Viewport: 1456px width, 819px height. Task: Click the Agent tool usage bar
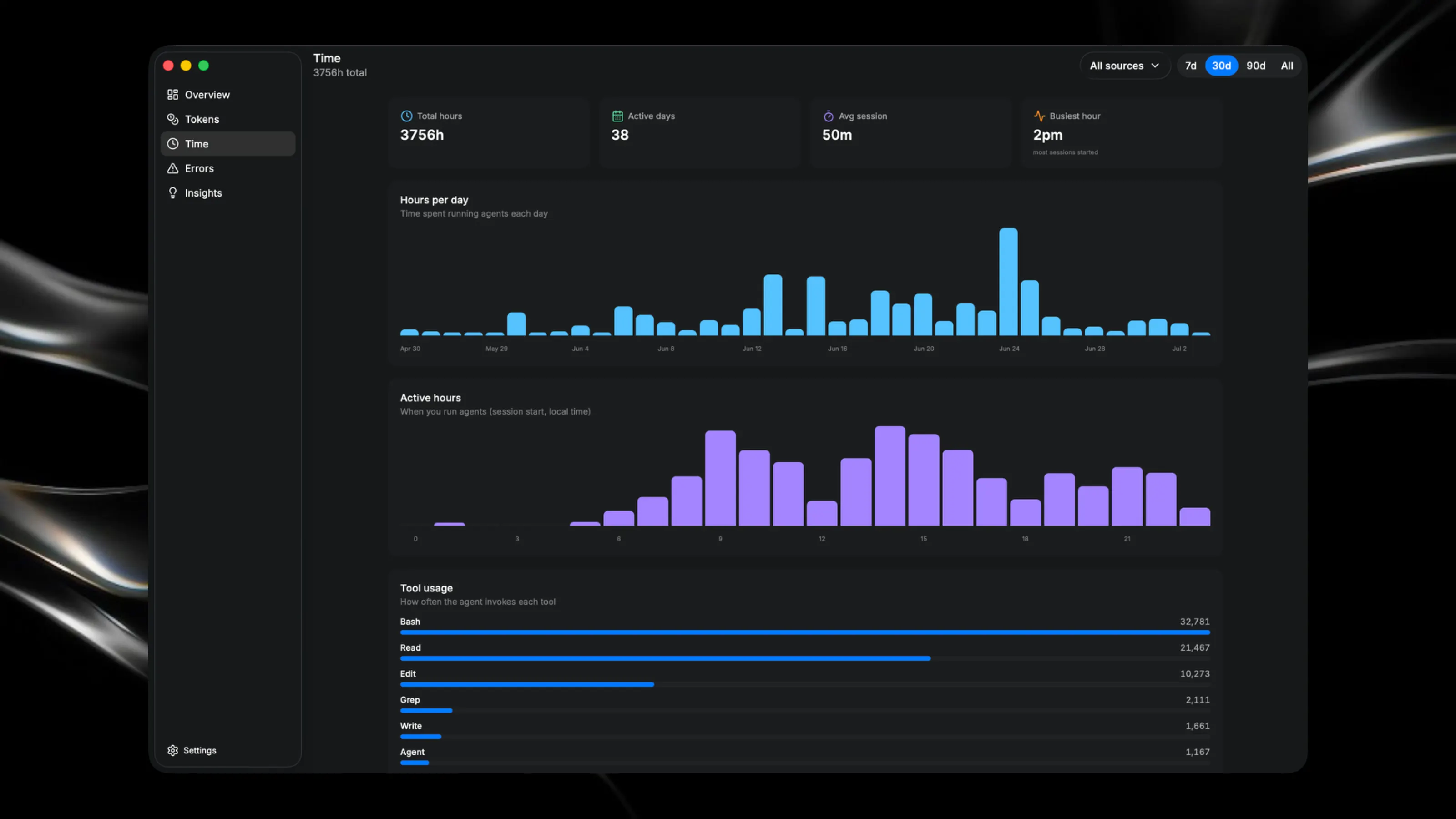click(415, 763)
